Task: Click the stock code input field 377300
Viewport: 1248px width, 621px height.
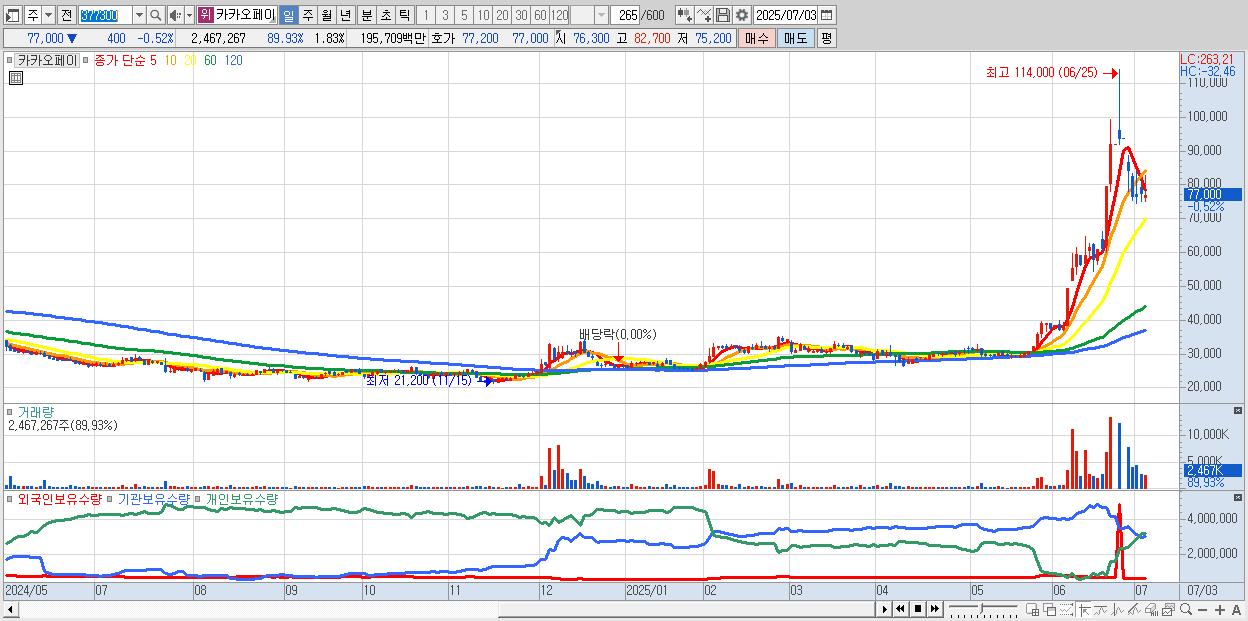Action: 105,15
